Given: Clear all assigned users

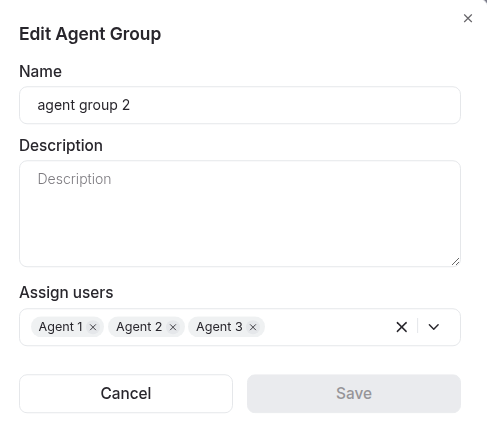Looking at the screenshot, I should tap(402, 327).
